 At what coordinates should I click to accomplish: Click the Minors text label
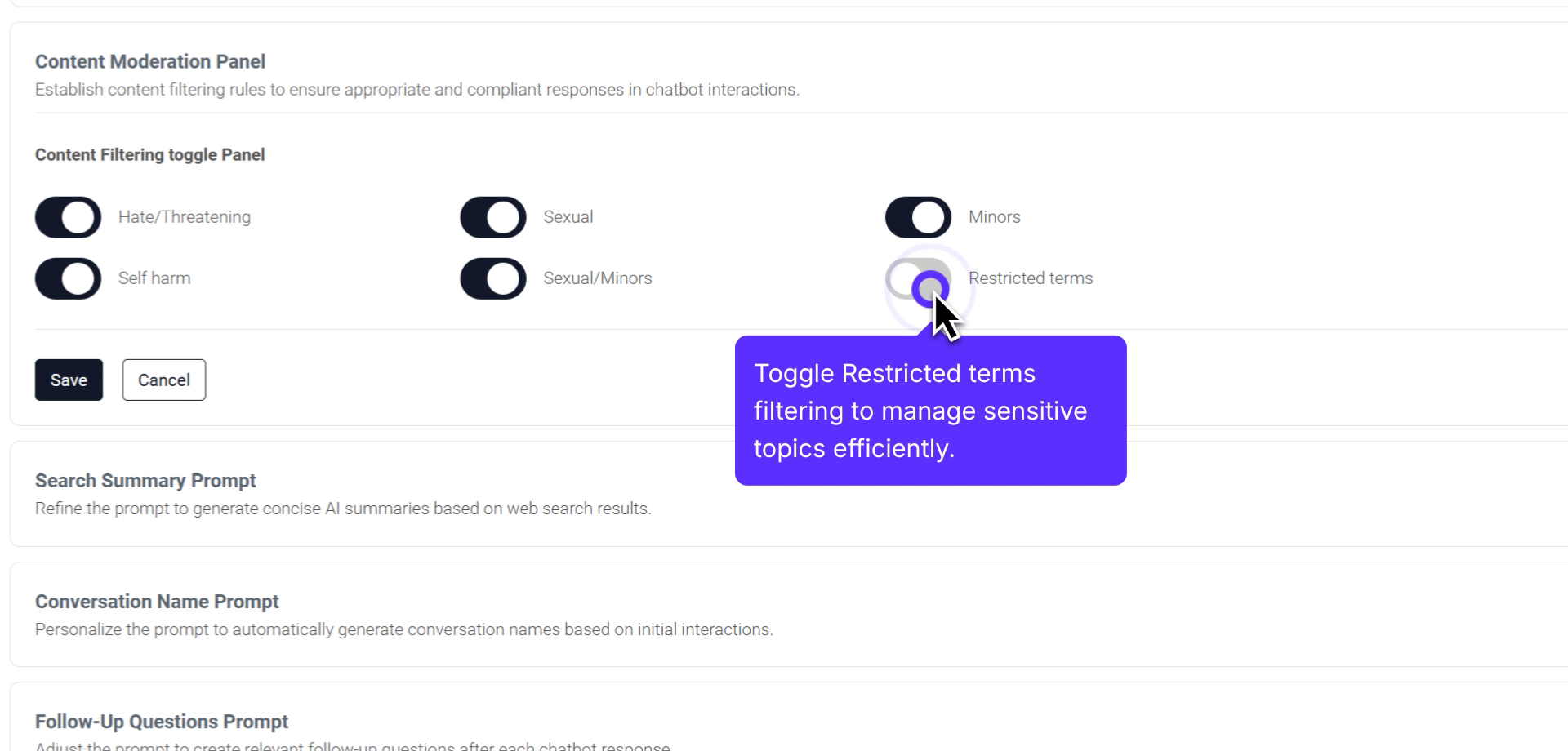click(x=995, y=217)
